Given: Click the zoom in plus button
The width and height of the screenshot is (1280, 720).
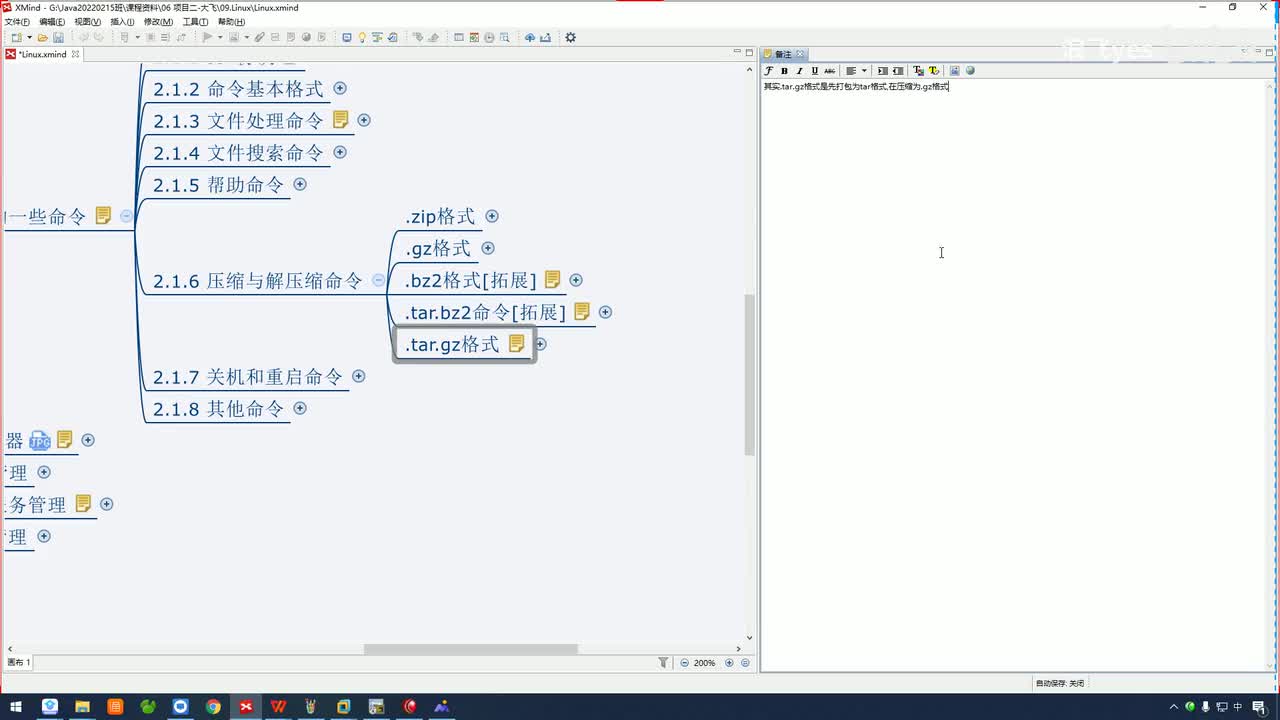Looking at the screenshot, I should coord(729,663).
